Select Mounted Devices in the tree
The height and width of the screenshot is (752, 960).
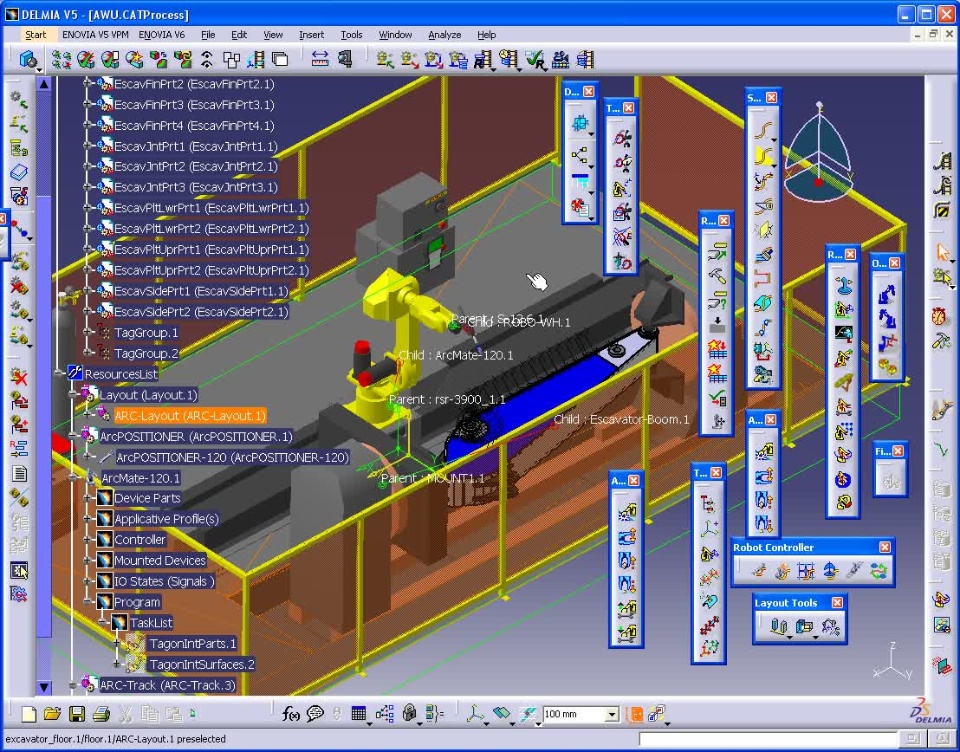160,560
